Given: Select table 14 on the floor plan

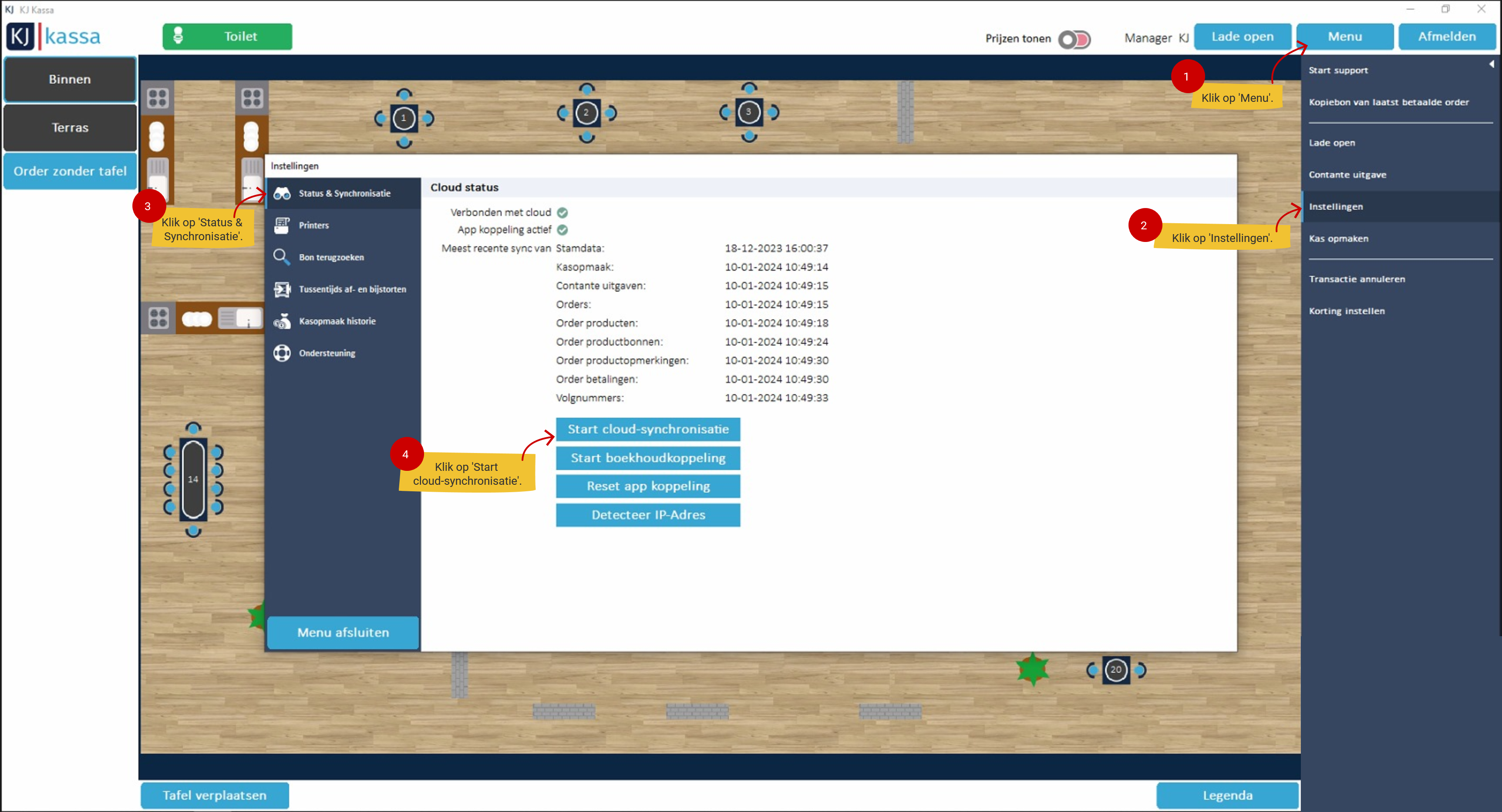Looking at the screenshot, I should tap(193, 479).
